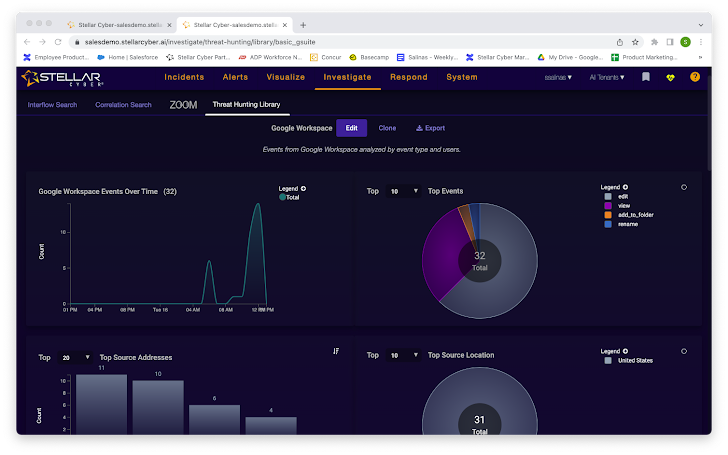Open Chrome three-dot menu
The height and width of the screenshot is (455, 728).
701,42
